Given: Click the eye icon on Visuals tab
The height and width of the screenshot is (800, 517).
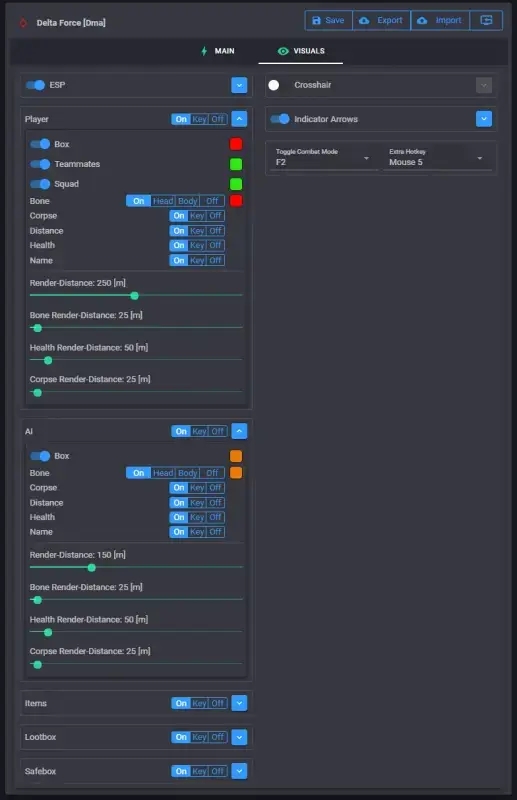Looking at the screenshot, I should tap(283, 51).
